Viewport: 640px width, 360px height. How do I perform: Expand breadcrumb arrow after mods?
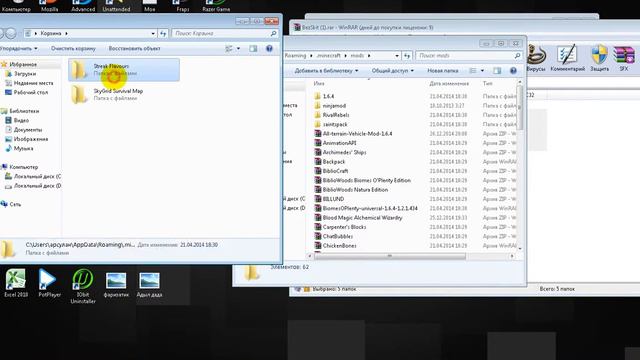coord(369,56)
